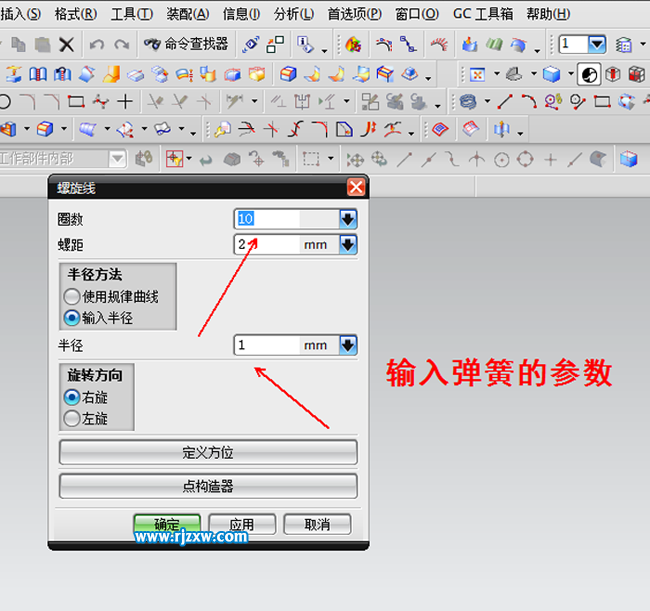Click the 取消 button
The width and height of the screenshot is (650, 611).
click(x=317, y=524)
